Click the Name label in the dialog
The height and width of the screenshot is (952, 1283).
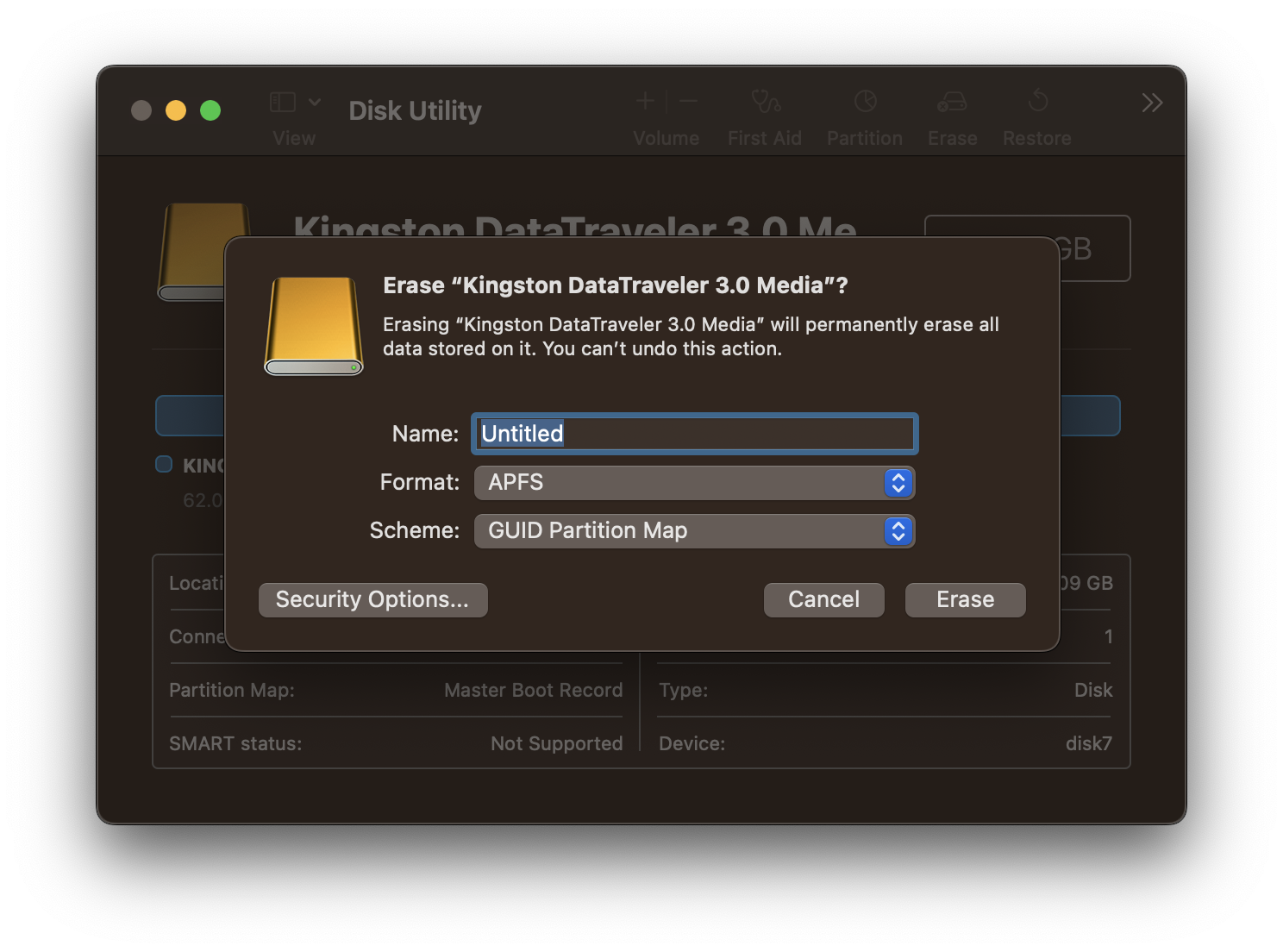point(425,434)
